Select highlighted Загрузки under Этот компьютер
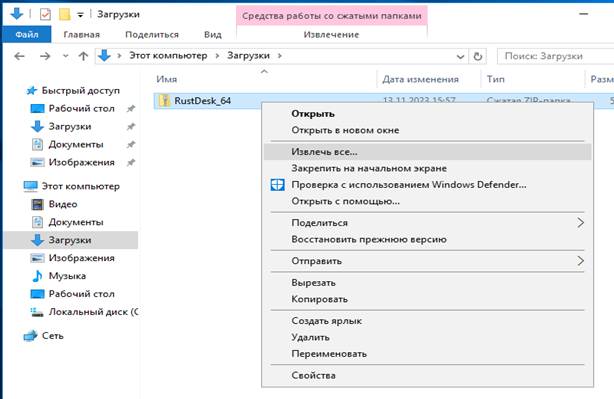This screenshot has height=399, width=614. click(x=71, y=240)
